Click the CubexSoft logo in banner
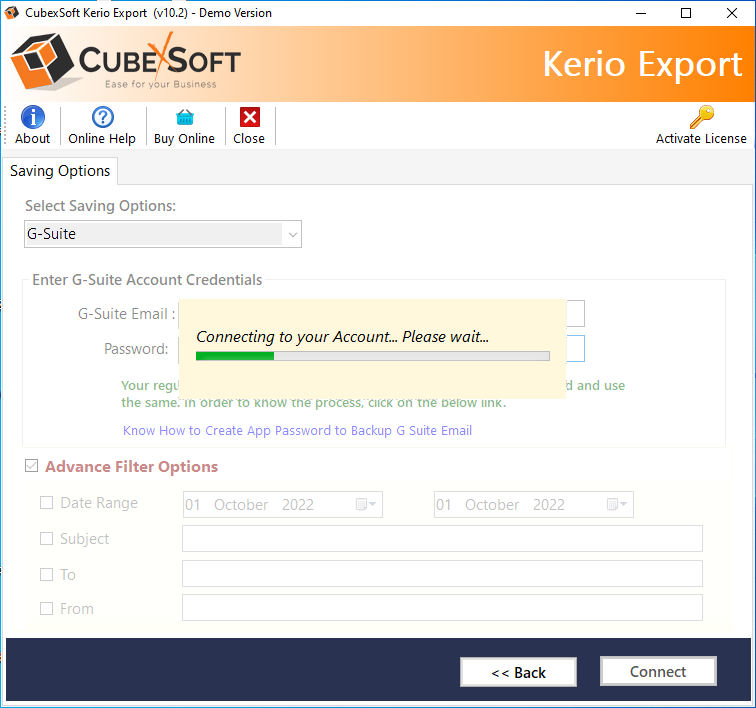This screenshot has height=708, width=756. click(125, 62)
